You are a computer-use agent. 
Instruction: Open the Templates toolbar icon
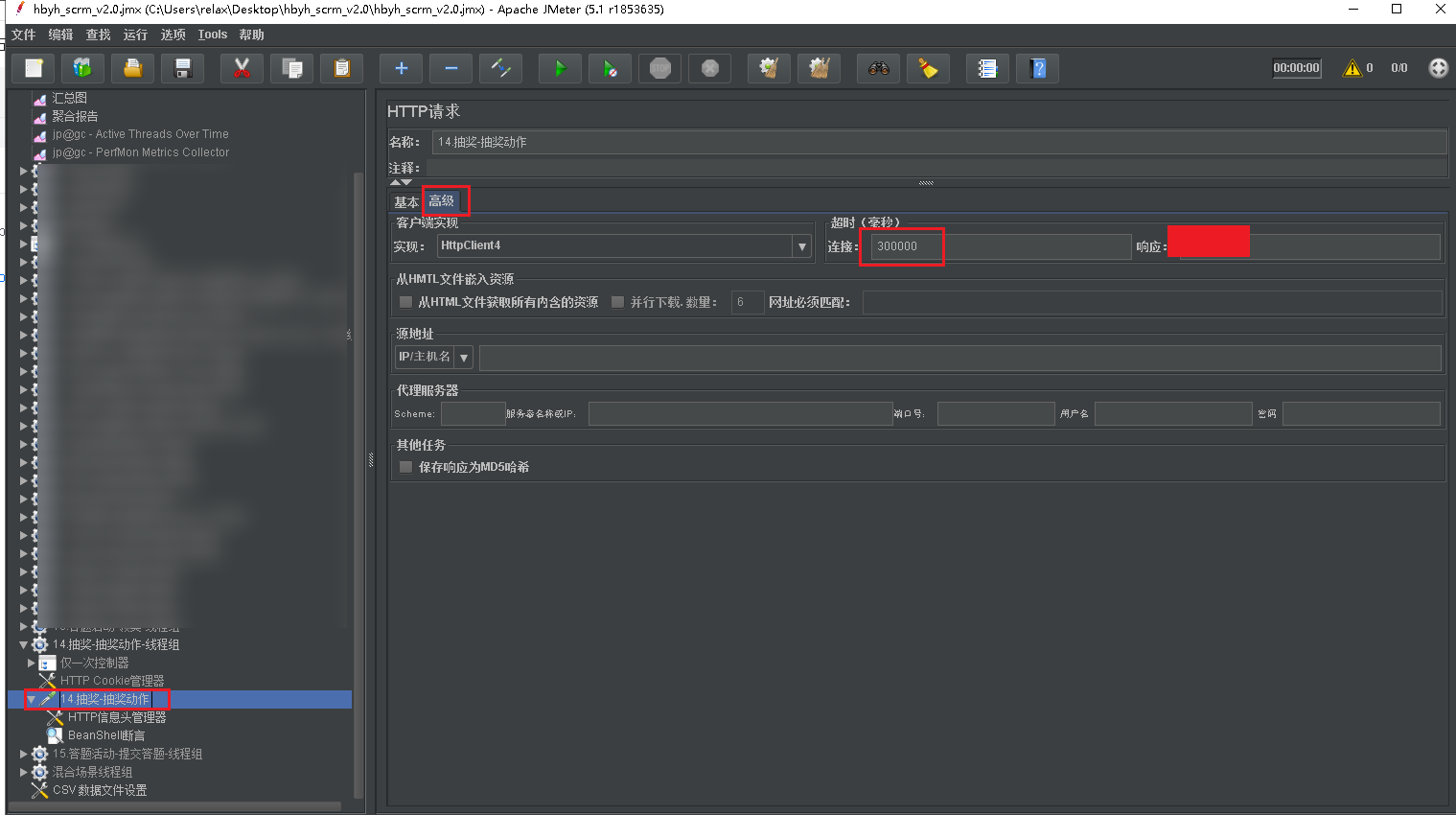pyautogui.click(x=83, y=68)
